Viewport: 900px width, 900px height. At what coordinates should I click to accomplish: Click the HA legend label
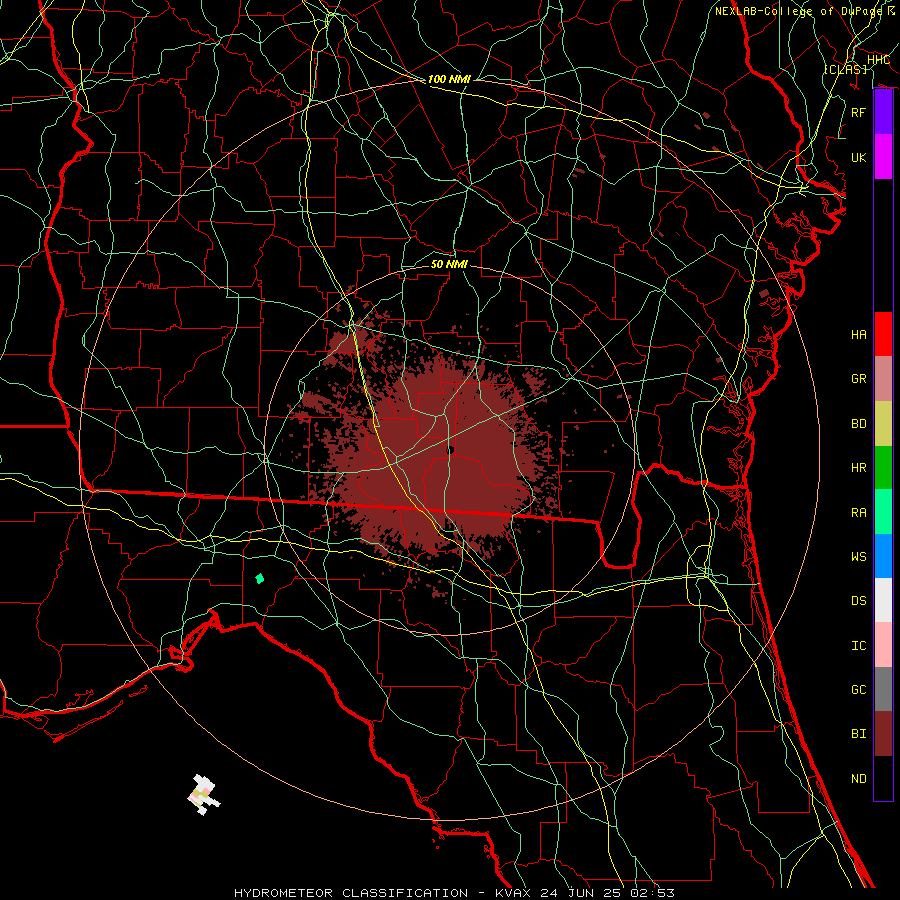(x=859, y=335)
